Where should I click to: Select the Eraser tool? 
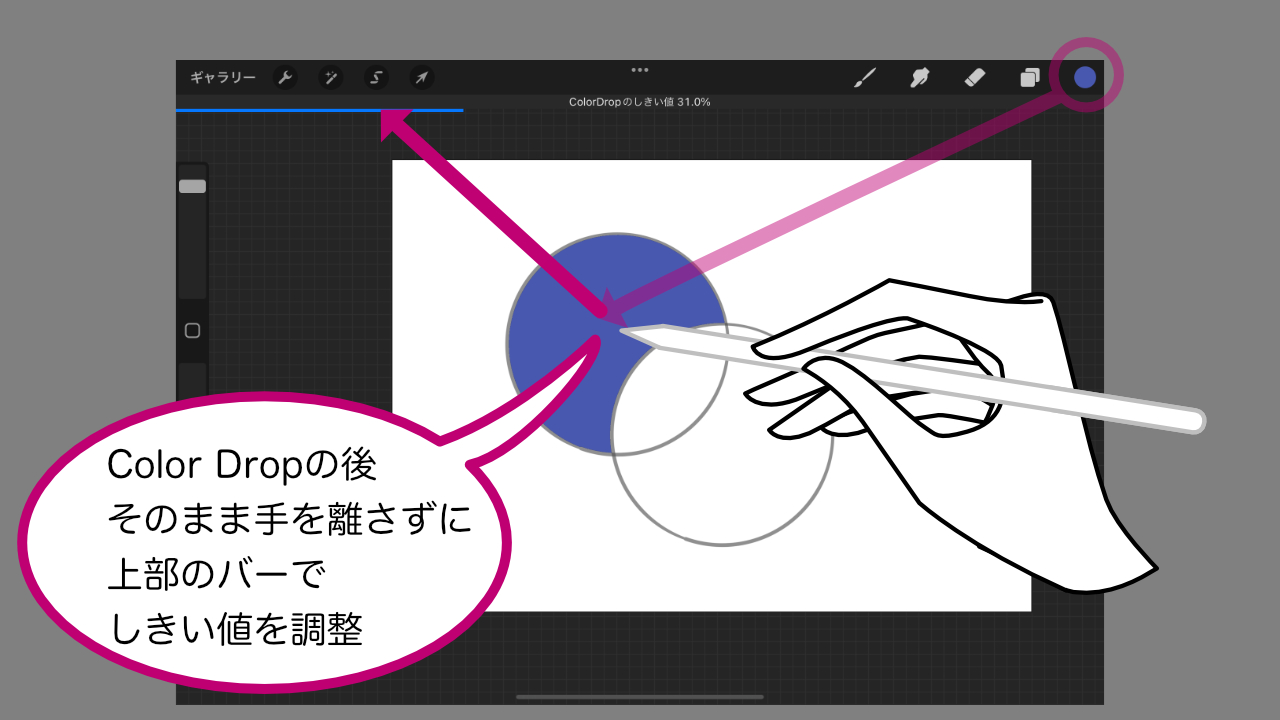point(975,78)
